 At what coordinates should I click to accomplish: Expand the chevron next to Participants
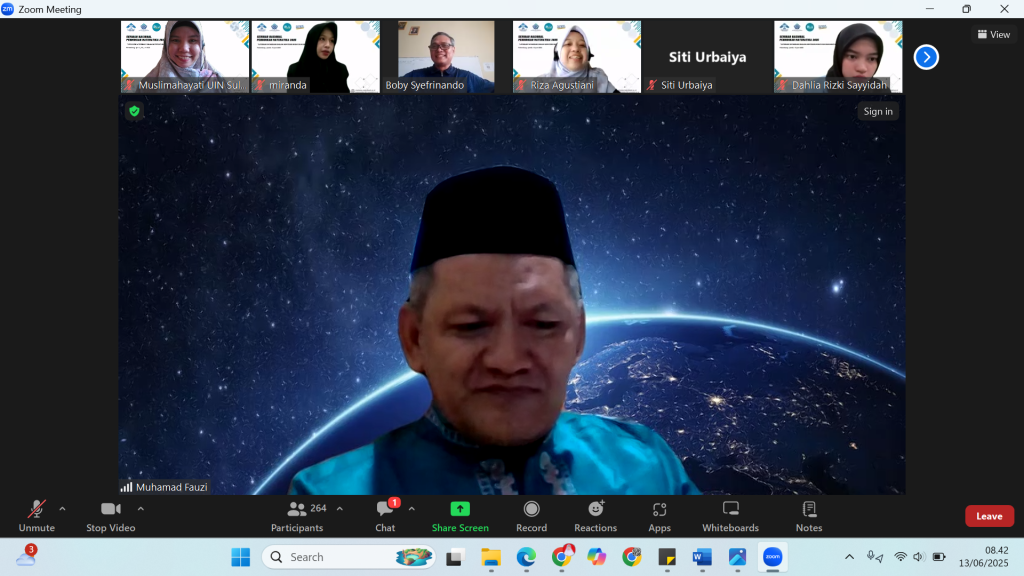(339, 508)
